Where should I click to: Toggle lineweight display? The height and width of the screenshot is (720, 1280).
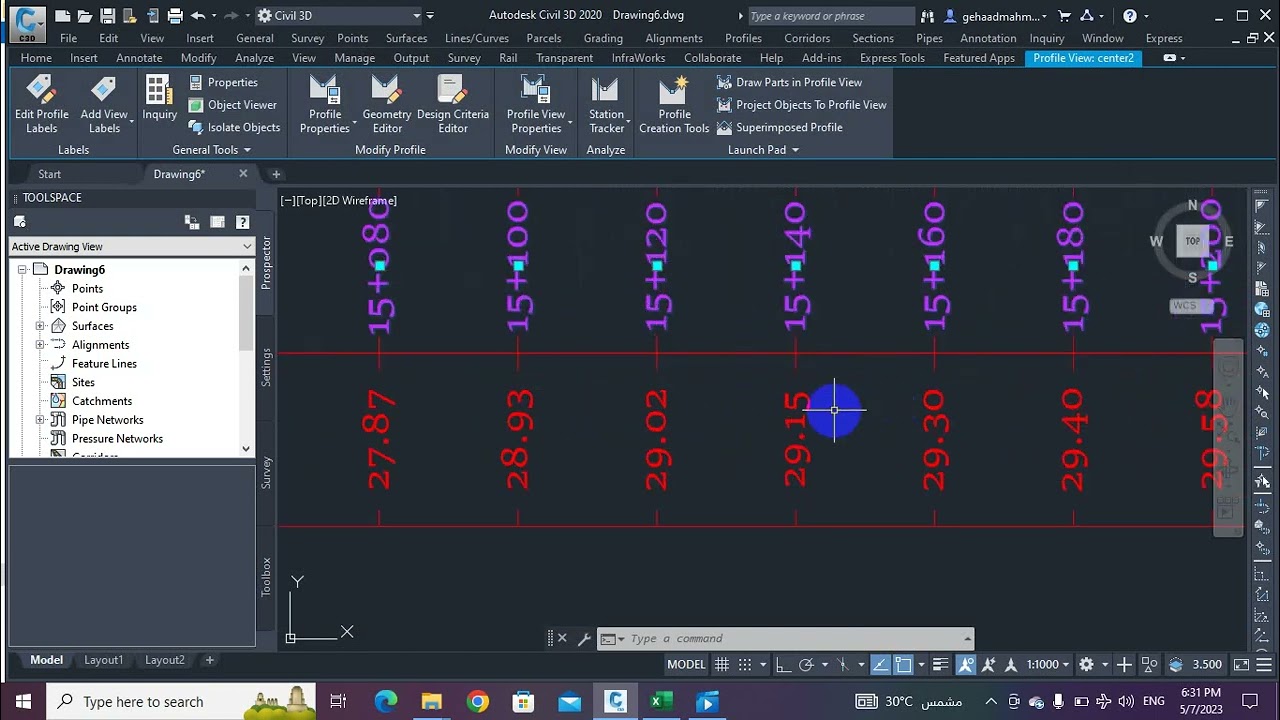[x=940, y=664]
